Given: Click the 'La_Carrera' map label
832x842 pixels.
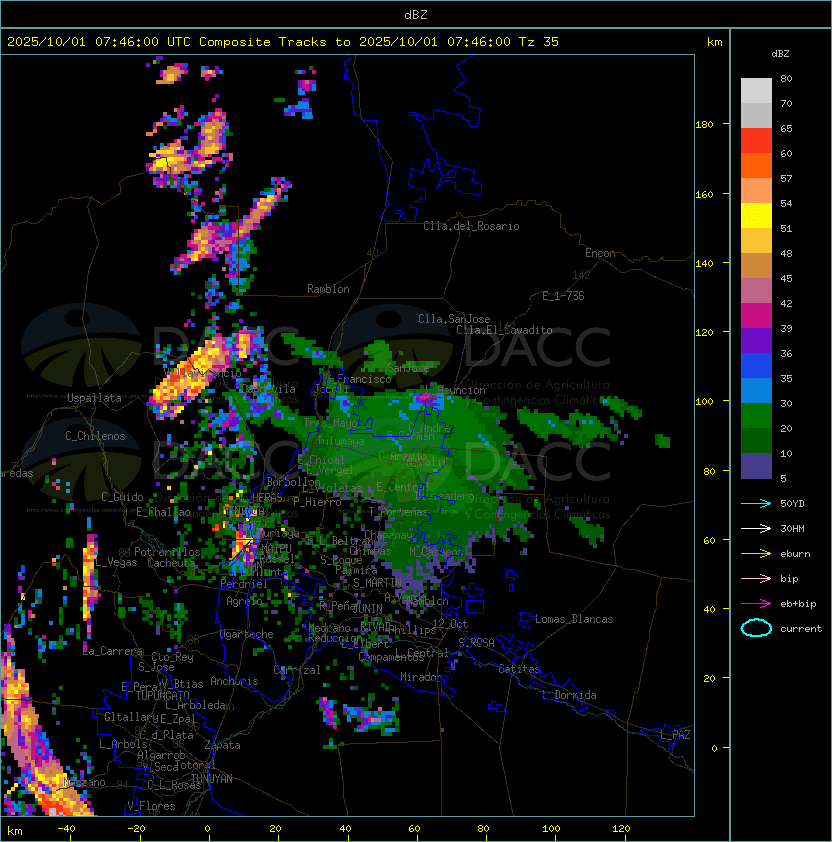Looking at the screenshot, I should 112,651.
